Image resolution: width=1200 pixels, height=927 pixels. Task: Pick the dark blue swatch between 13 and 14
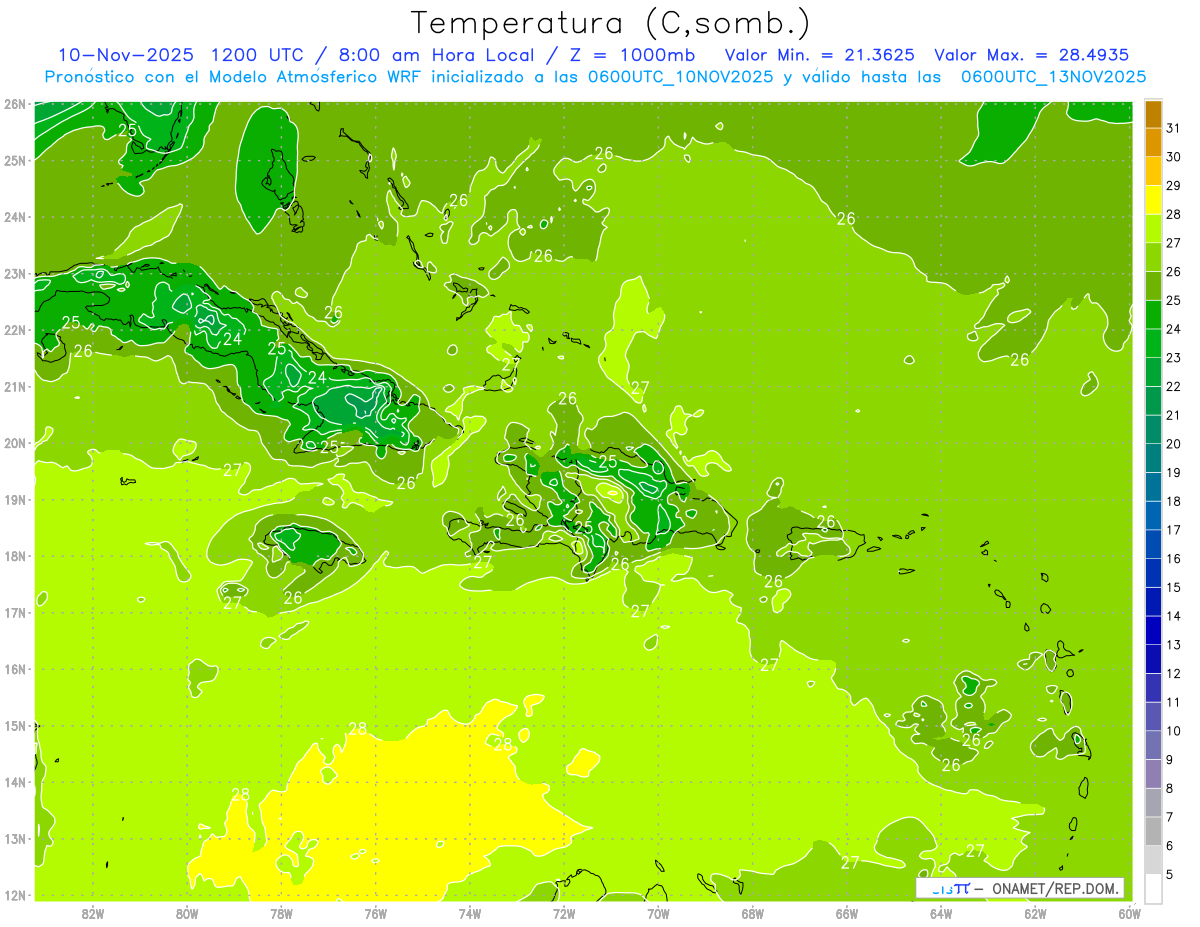click(1153, 630)
